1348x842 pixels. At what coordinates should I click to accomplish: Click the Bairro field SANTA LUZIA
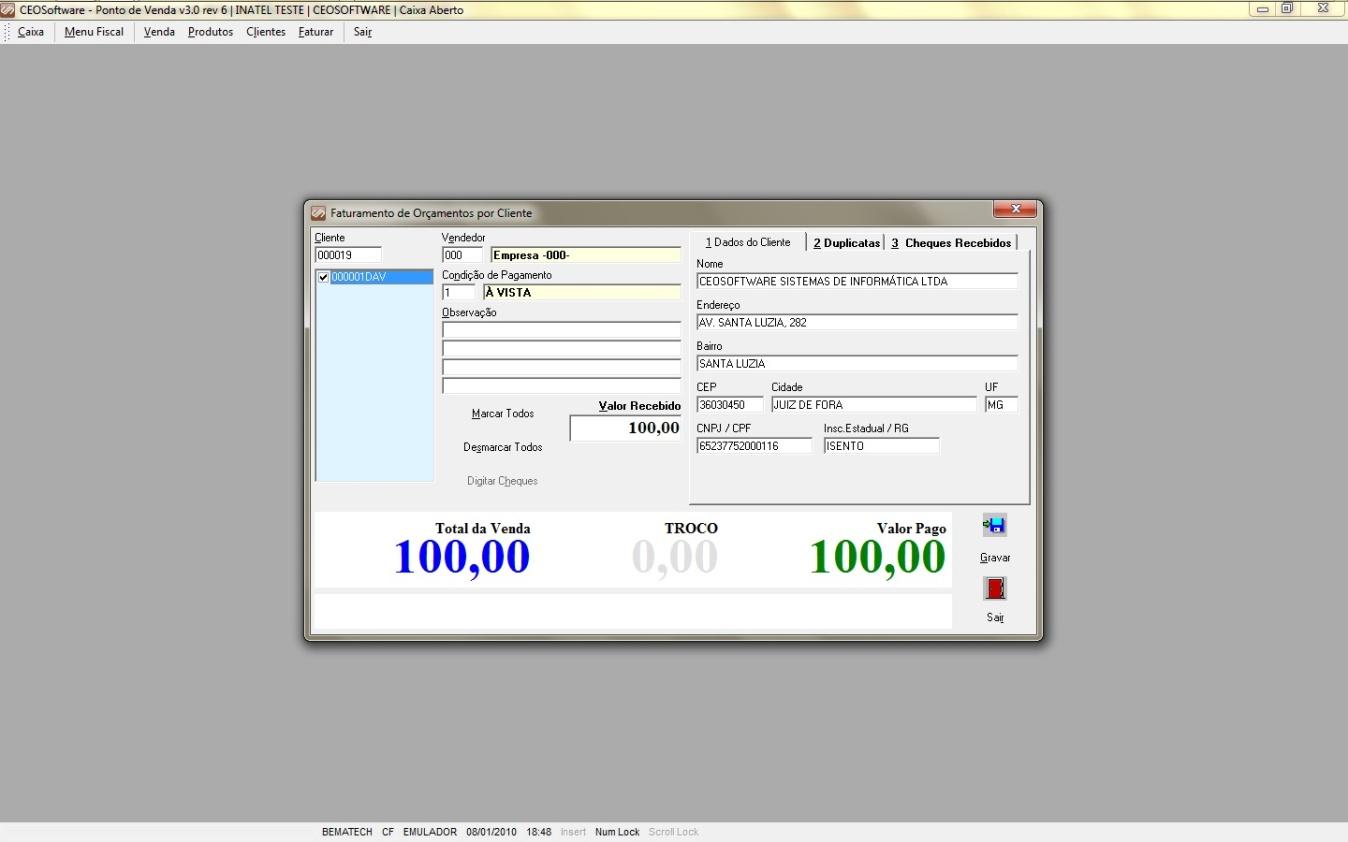pyautogui.click(x=857, y=363)
